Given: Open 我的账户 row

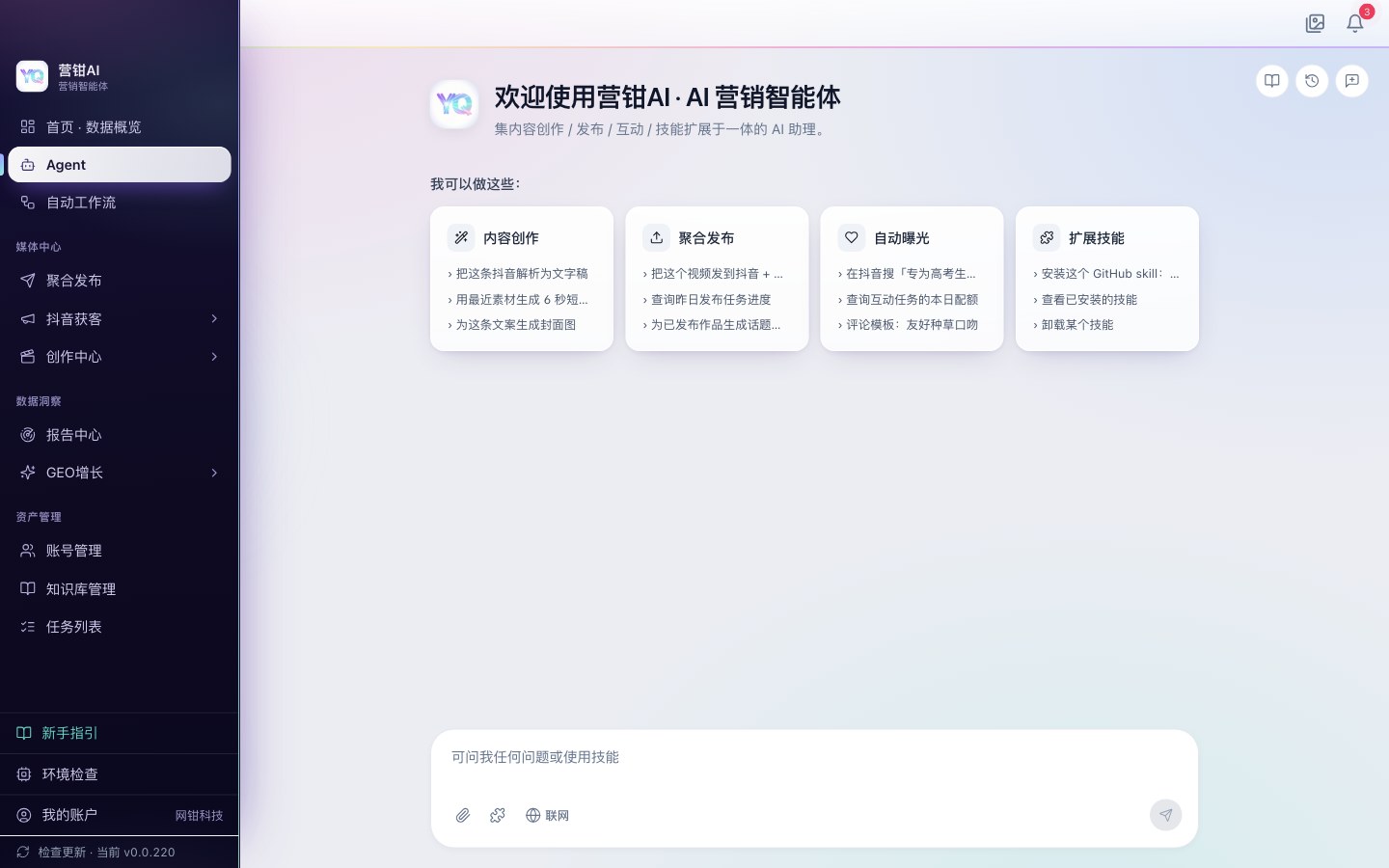Looking at the screenshot, I should pos(120,815).
